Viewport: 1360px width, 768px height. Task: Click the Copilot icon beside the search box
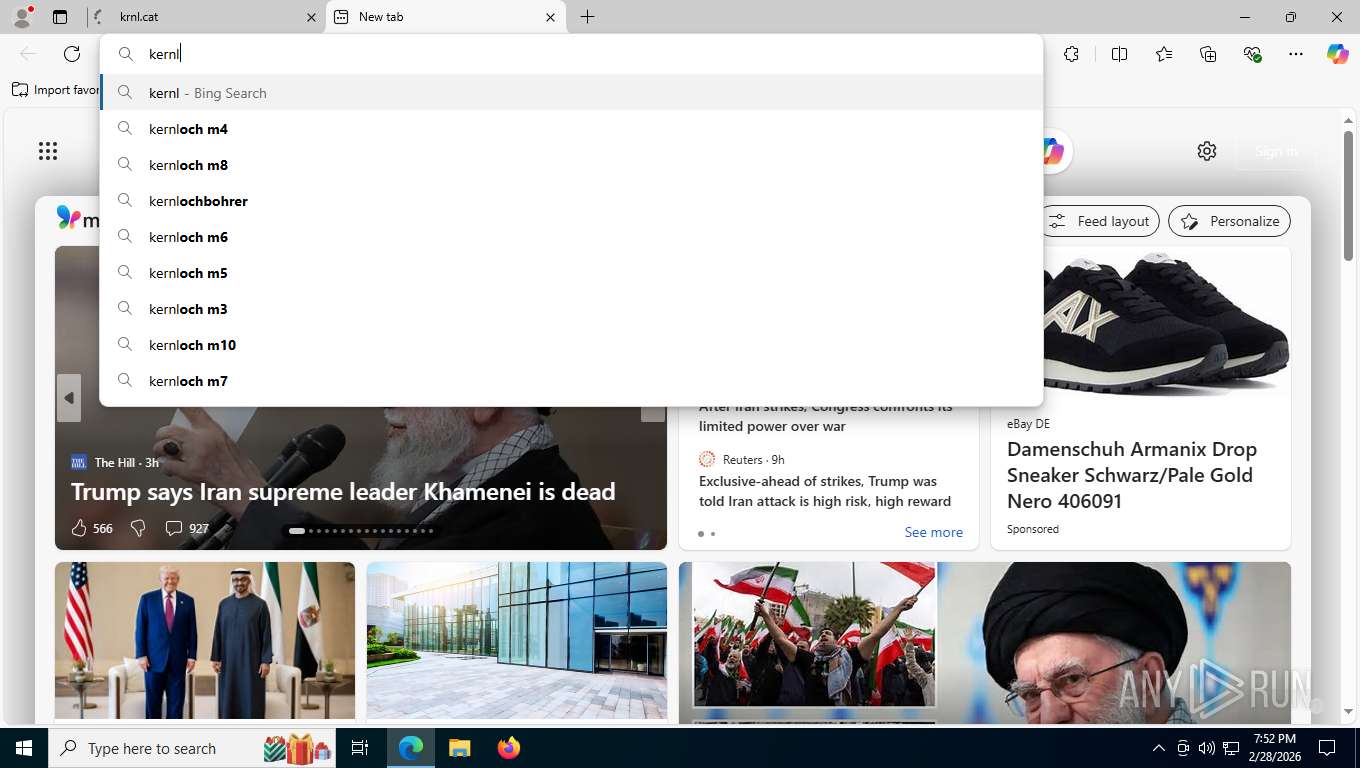[x=1052, y=151]
